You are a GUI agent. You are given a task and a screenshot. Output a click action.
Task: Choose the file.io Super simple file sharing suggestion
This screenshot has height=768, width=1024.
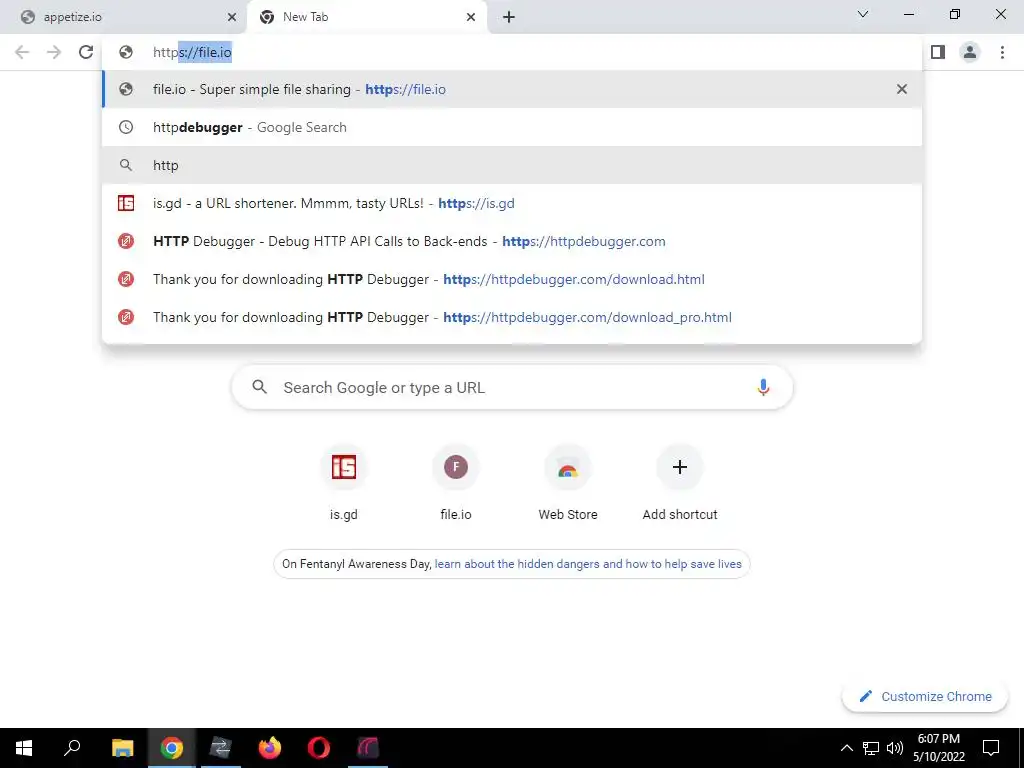click(512, 89)
